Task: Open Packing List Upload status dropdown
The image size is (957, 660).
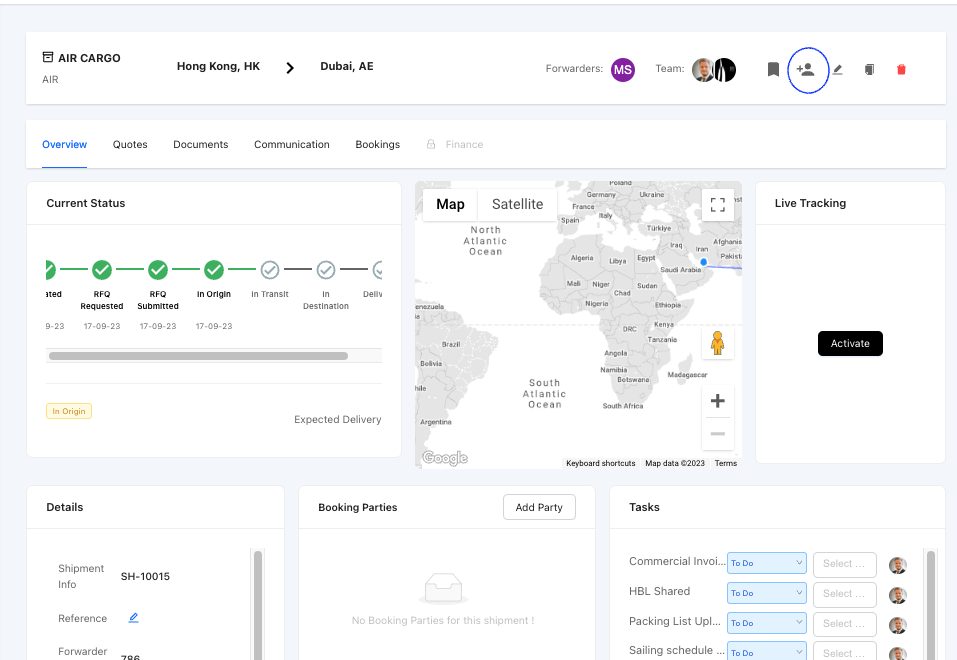Action: [x=766, y=623]
